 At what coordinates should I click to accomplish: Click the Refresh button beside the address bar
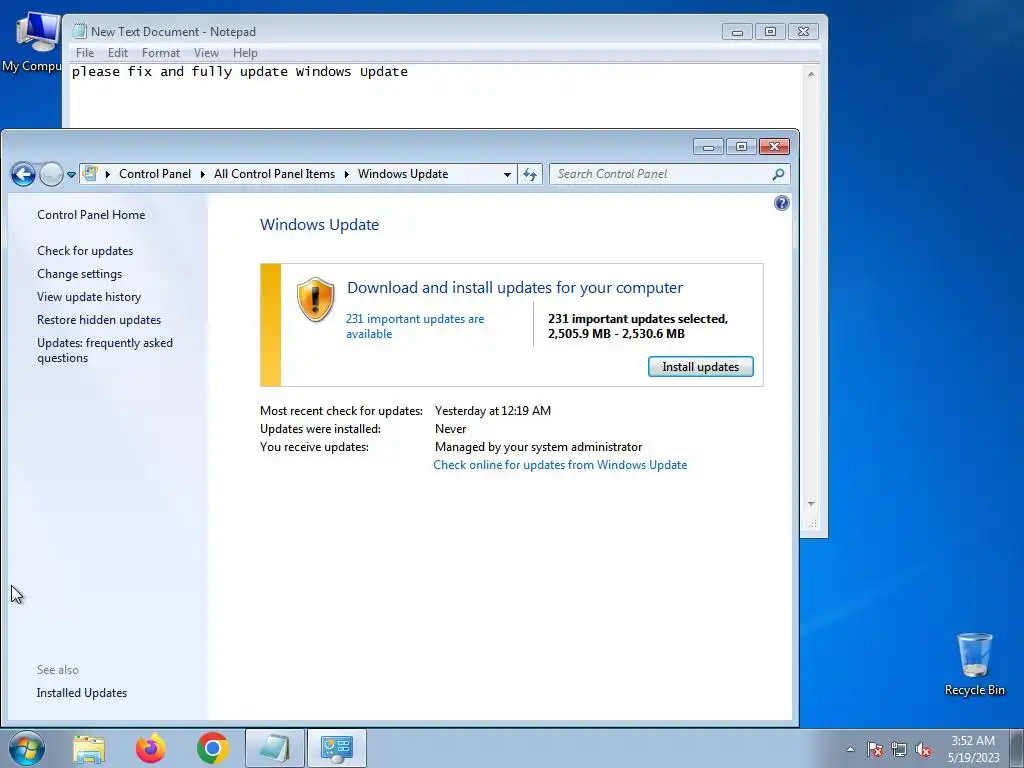click(x=530, y=174)
